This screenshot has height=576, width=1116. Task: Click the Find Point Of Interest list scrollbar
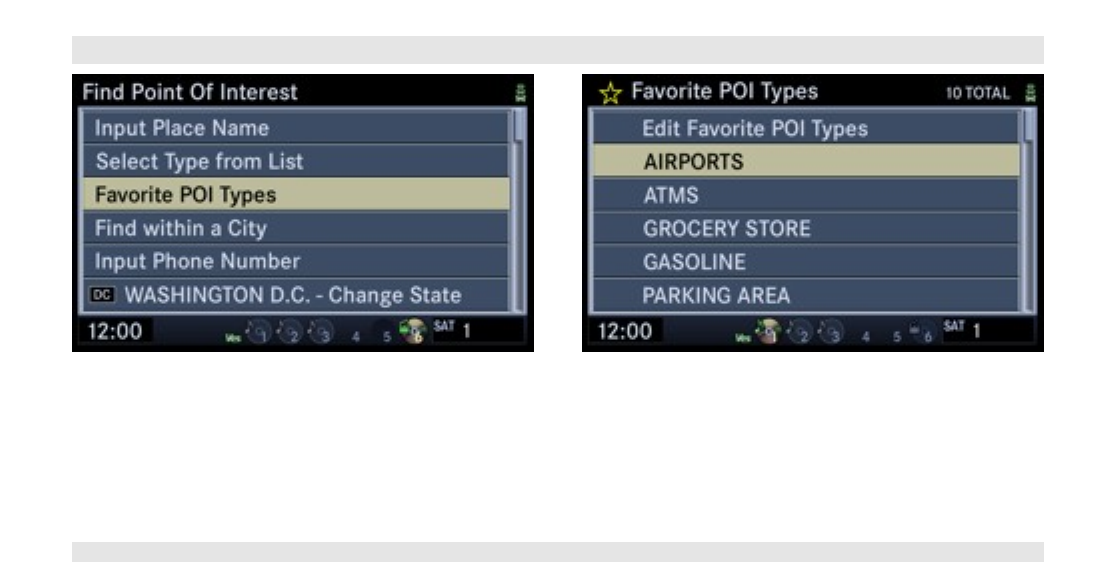coord(518,211)
